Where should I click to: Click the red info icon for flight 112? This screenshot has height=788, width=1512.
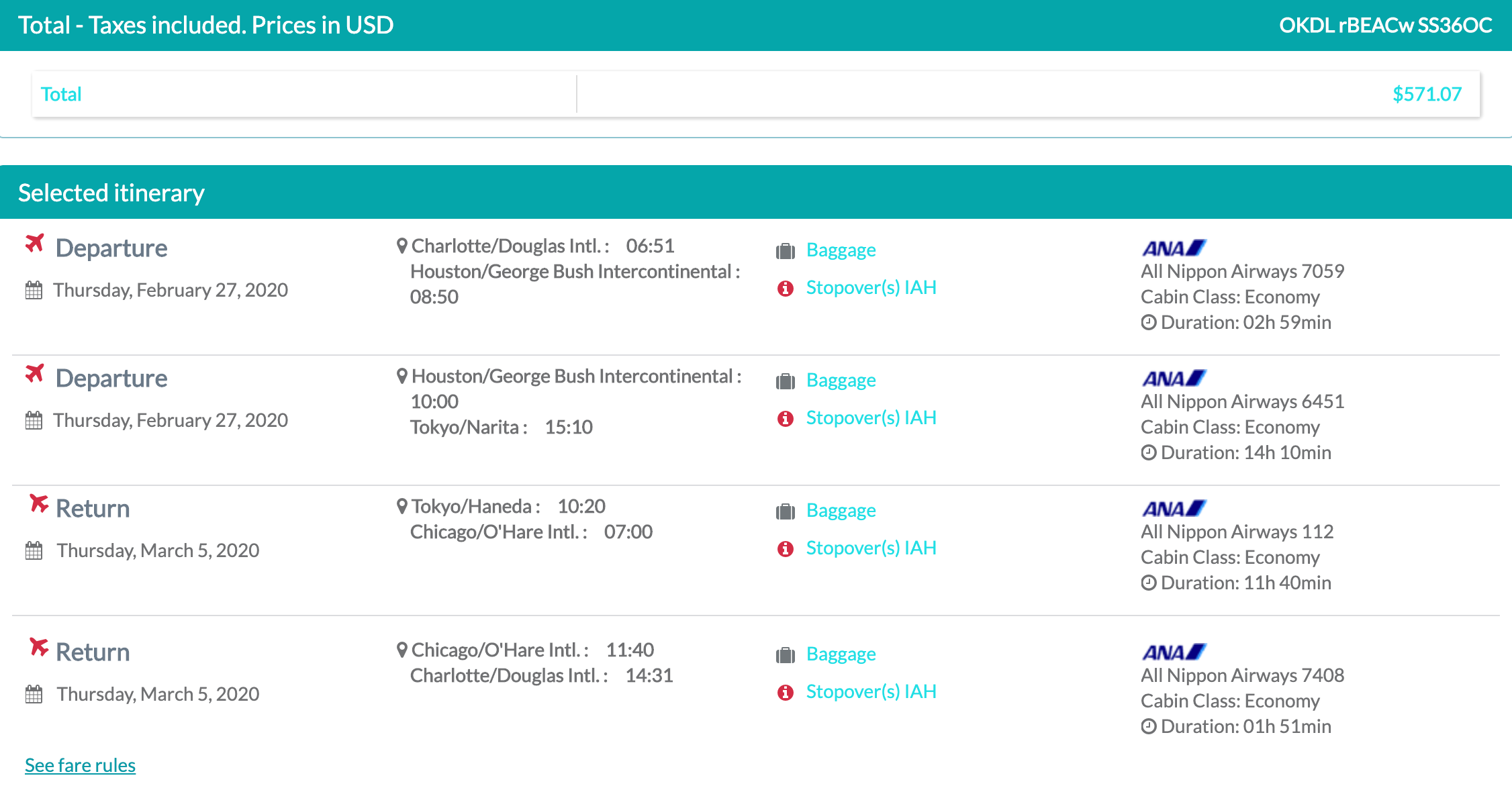[785, 549]
